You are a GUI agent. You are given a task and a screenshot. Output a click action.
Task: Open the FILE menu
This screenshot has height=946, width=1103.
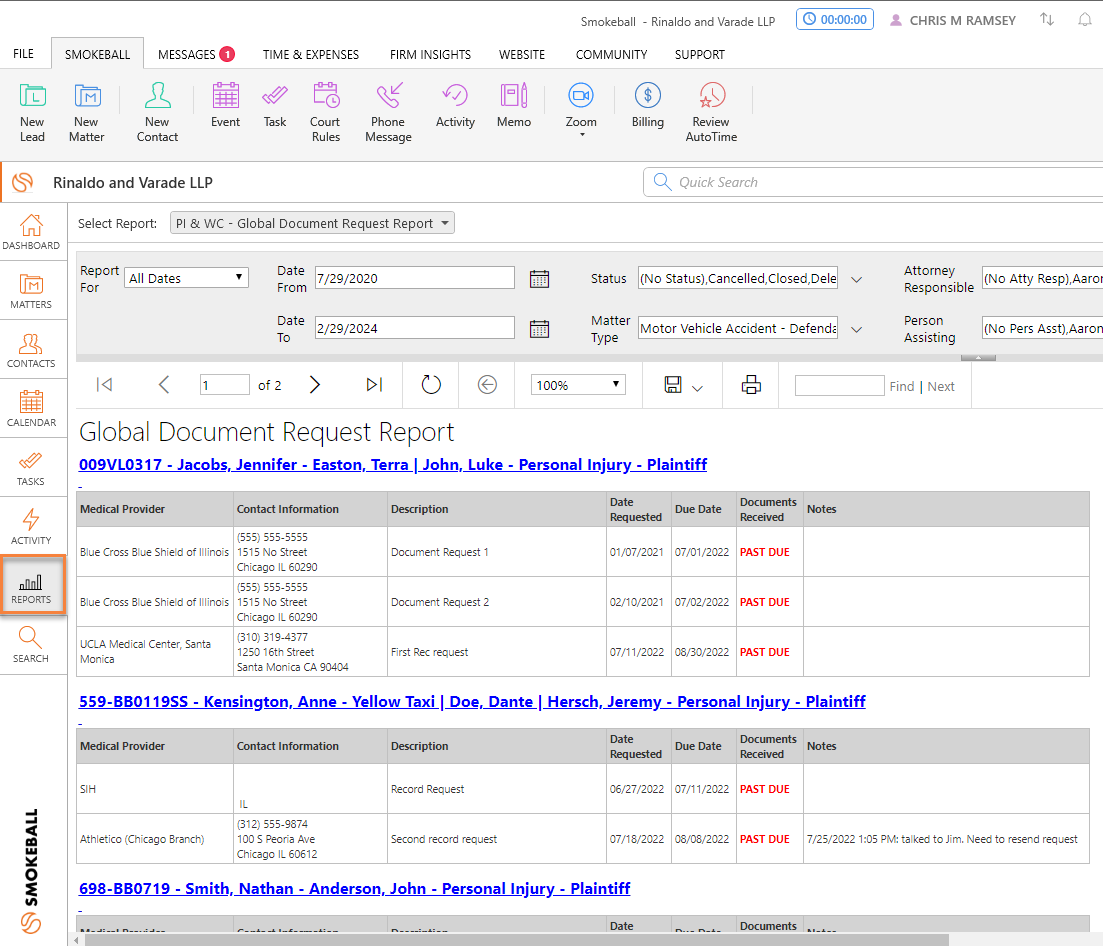23,54
